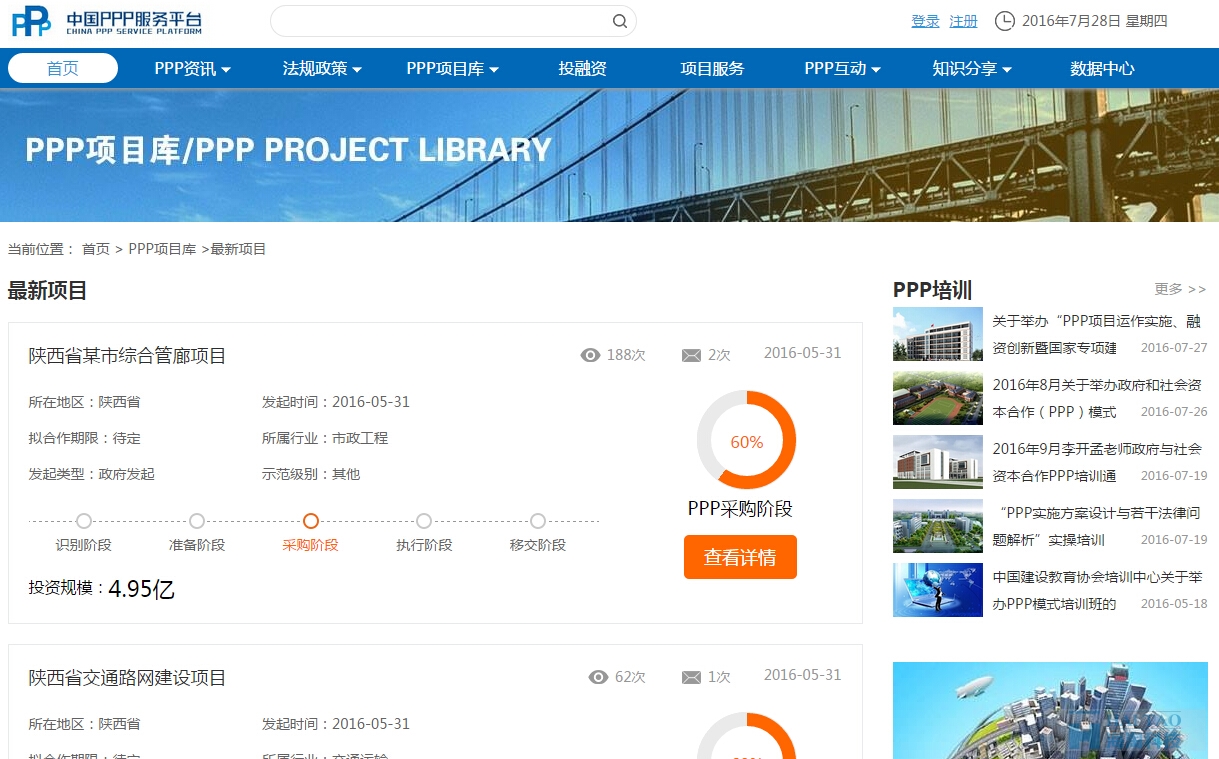1219x759 pixels.
Task: Click 首页 in the breadcrumb
Action: coord(96,249)
